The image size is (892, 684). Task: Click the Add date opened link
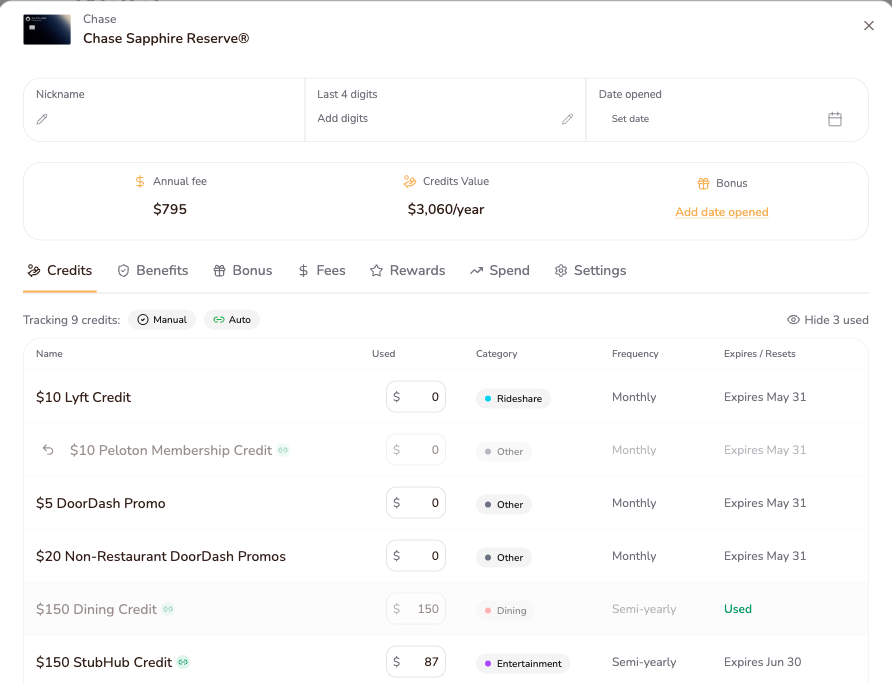coord(722,212)
